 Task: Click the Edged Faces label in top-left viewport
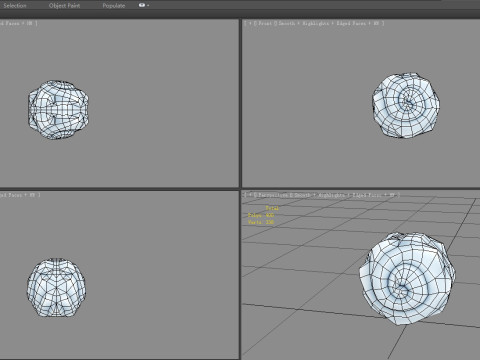coord(10,23)
